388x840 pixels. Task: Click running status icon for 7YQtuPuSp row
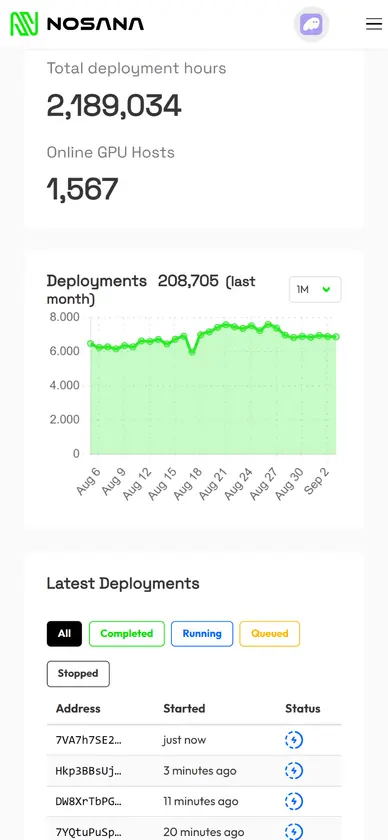click(x=294, y=832)
